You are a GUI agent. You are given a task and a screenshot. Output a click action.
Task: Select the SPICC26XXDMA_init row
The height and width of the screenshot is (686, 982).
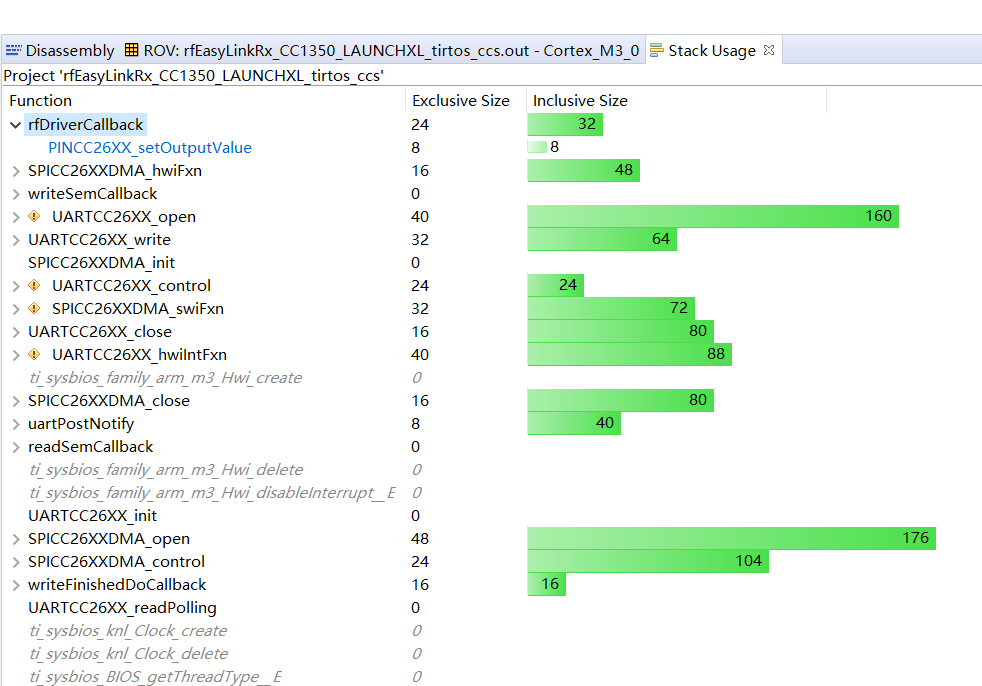(101, 263)
